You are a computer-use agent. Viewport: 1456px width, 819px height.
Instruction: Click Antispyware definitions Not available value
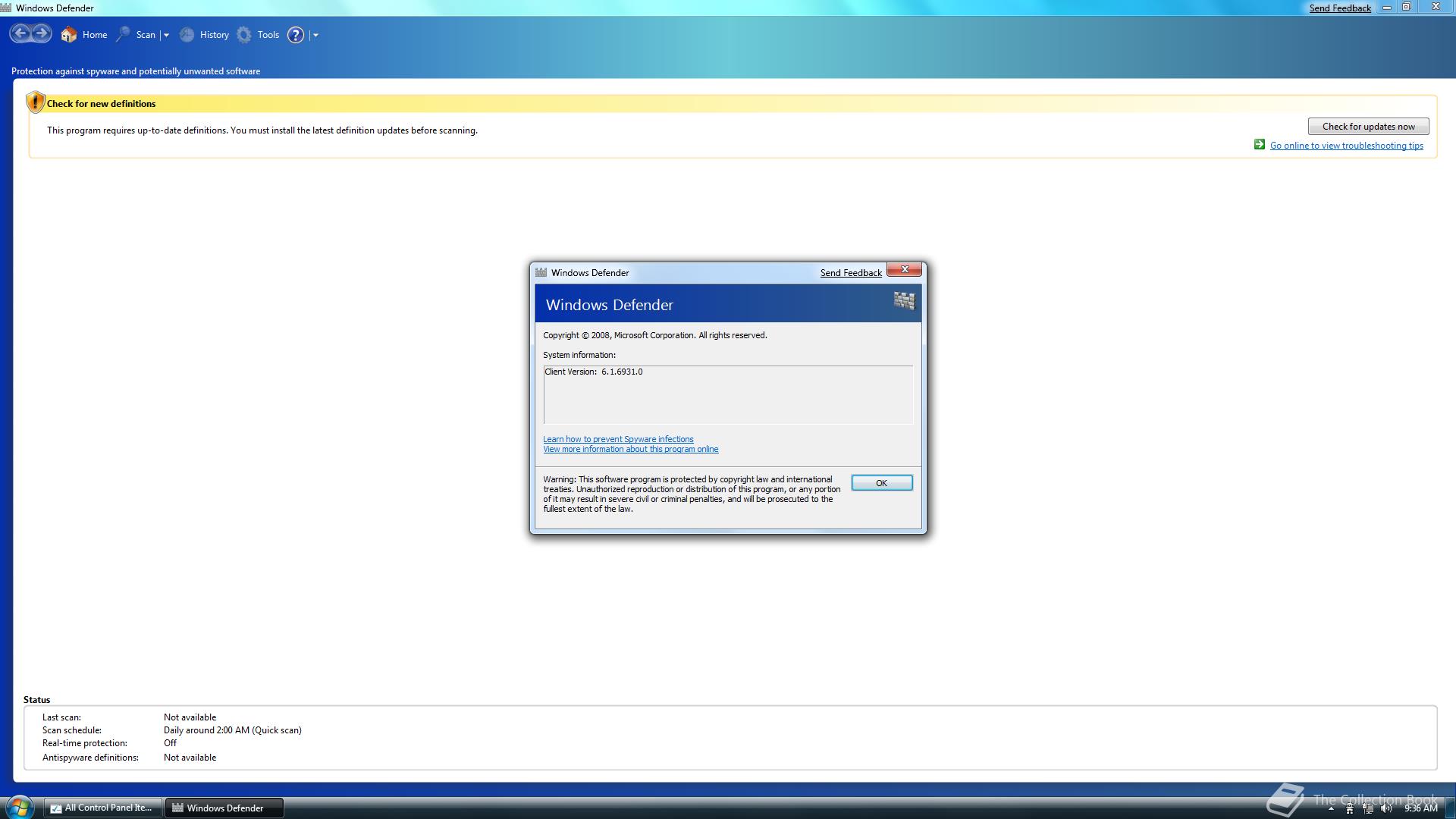click(x=190, y=758)
